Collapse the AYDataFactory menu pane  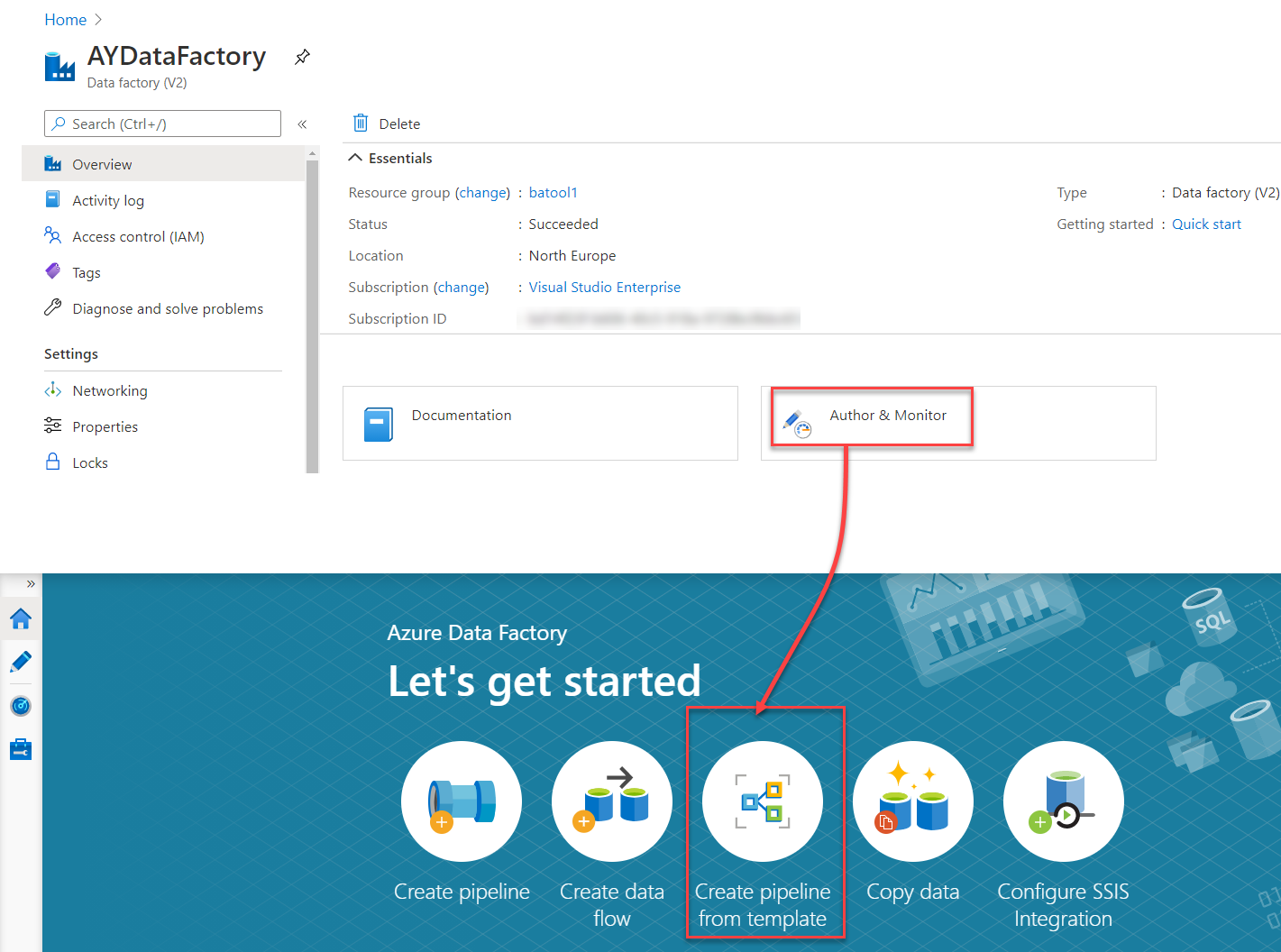coord(302,124)
